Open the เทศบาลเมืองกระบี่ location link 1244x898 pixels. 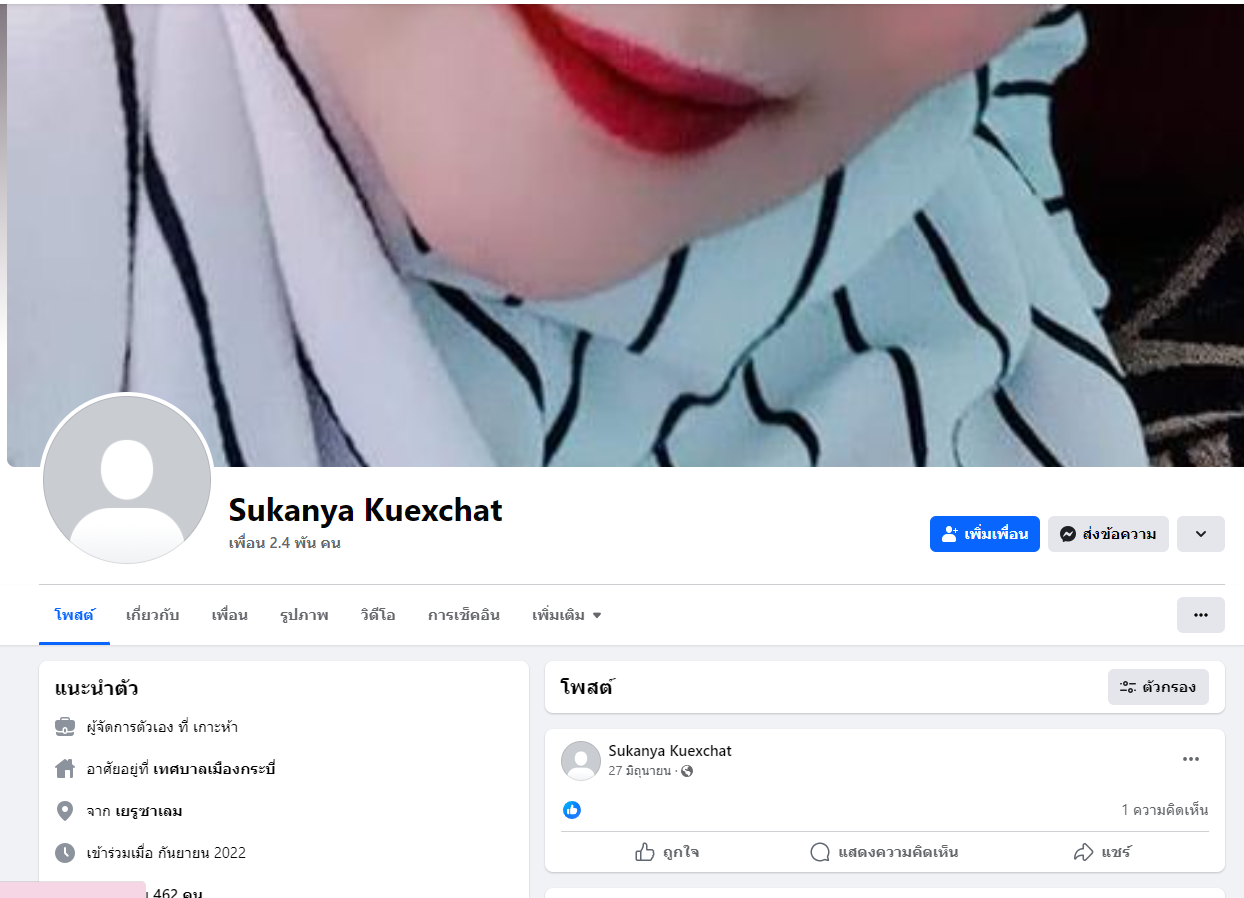coord(214,769)
